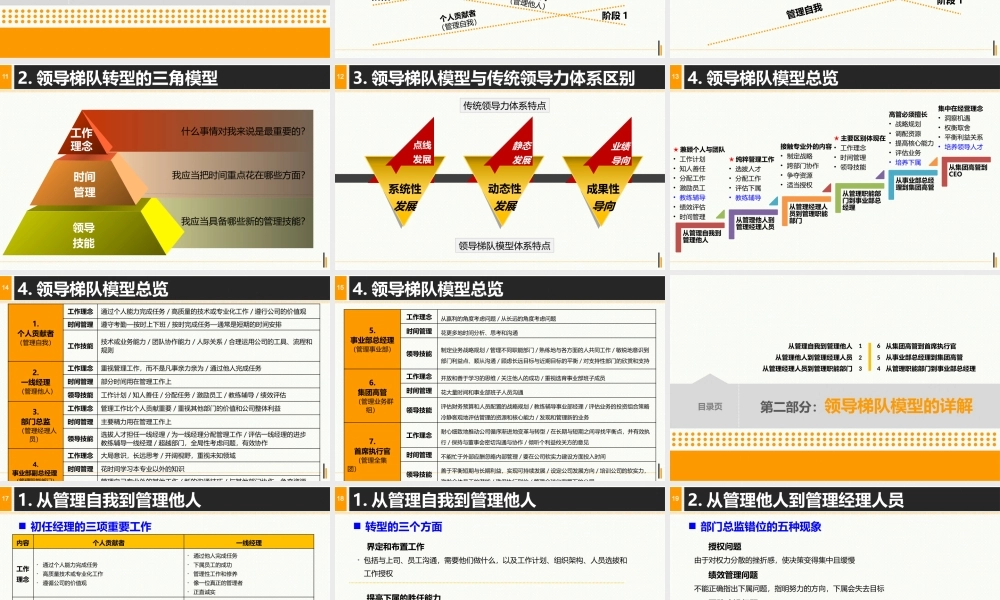Viewport: 1000px width, 600px height.
Task: Click the heading 领导梯队模型的详解 in orange
Action: (x=898, y=406)
